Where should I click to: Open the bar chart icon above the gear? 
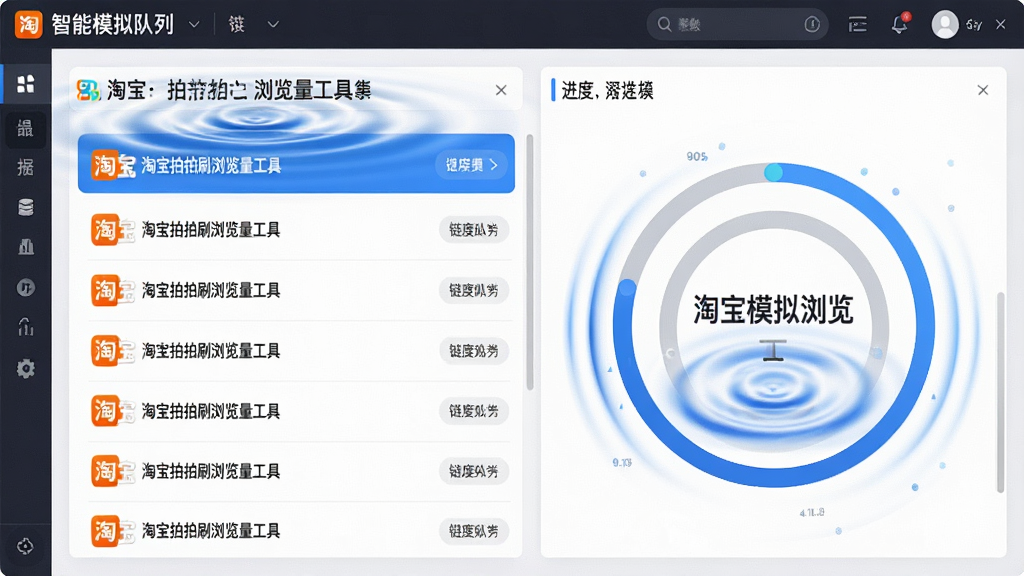[x=25, y=327]
